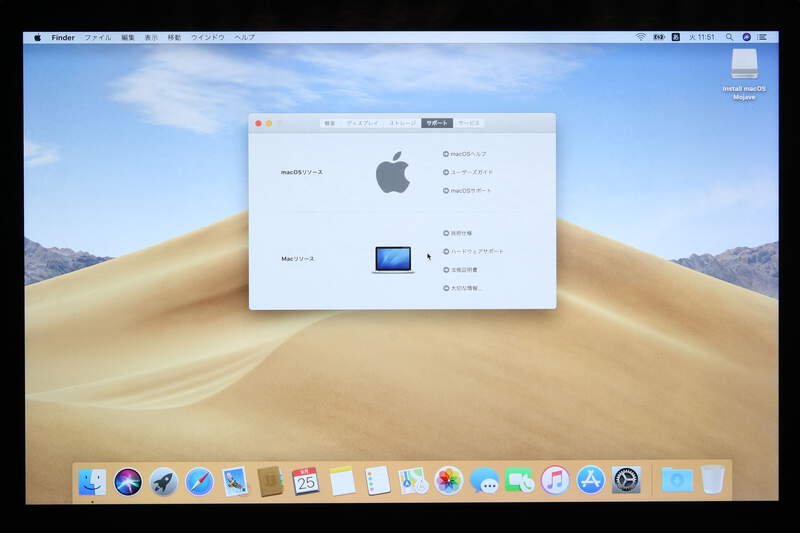This screenshot has width=800, height=533.
Task: Open the brown Contacts book in Dock
Action: pyautogui.click(x=270, y=481)
